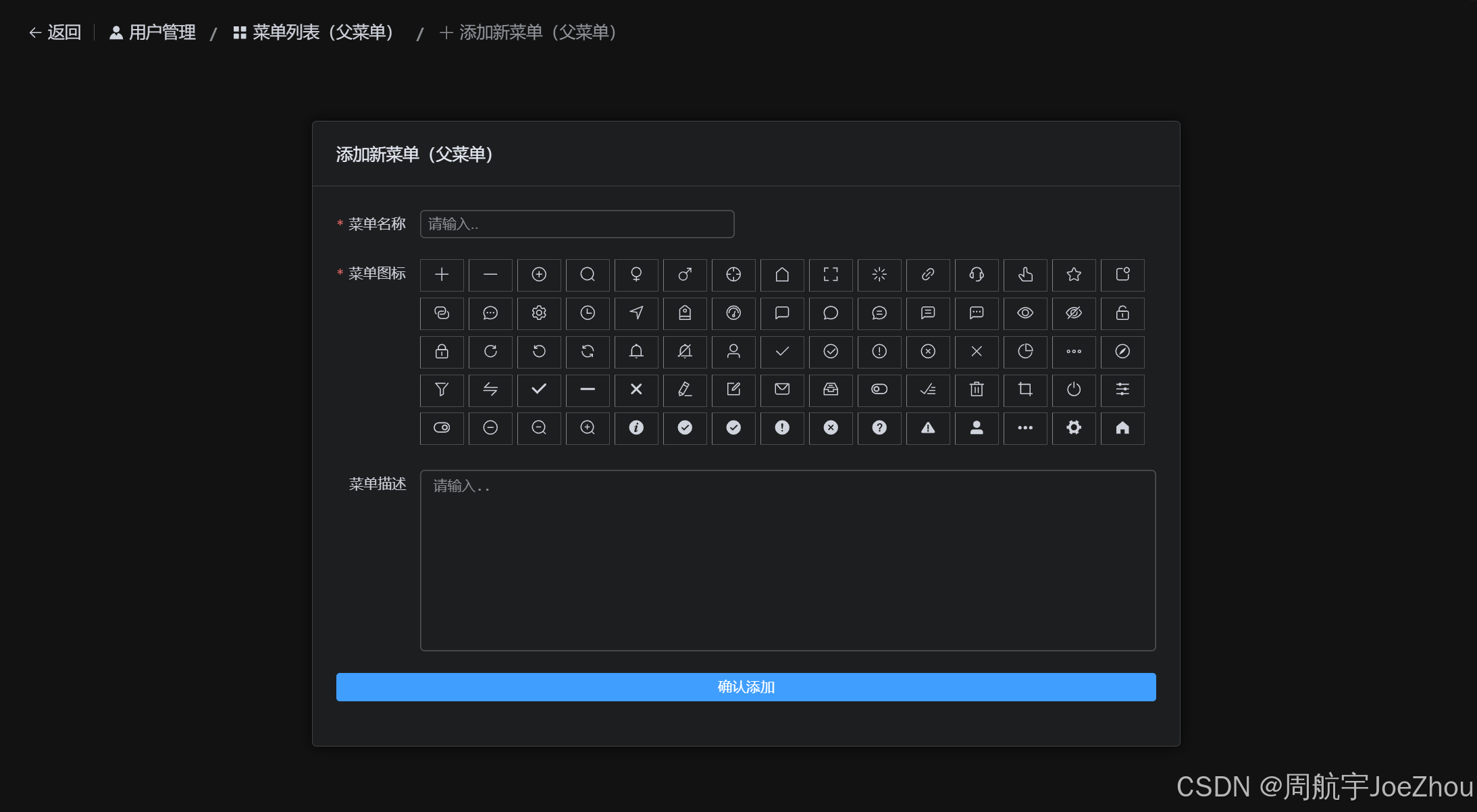1477x812 pixels.
Task: Choose the power button icon
Action: [x=1074, y=390]
